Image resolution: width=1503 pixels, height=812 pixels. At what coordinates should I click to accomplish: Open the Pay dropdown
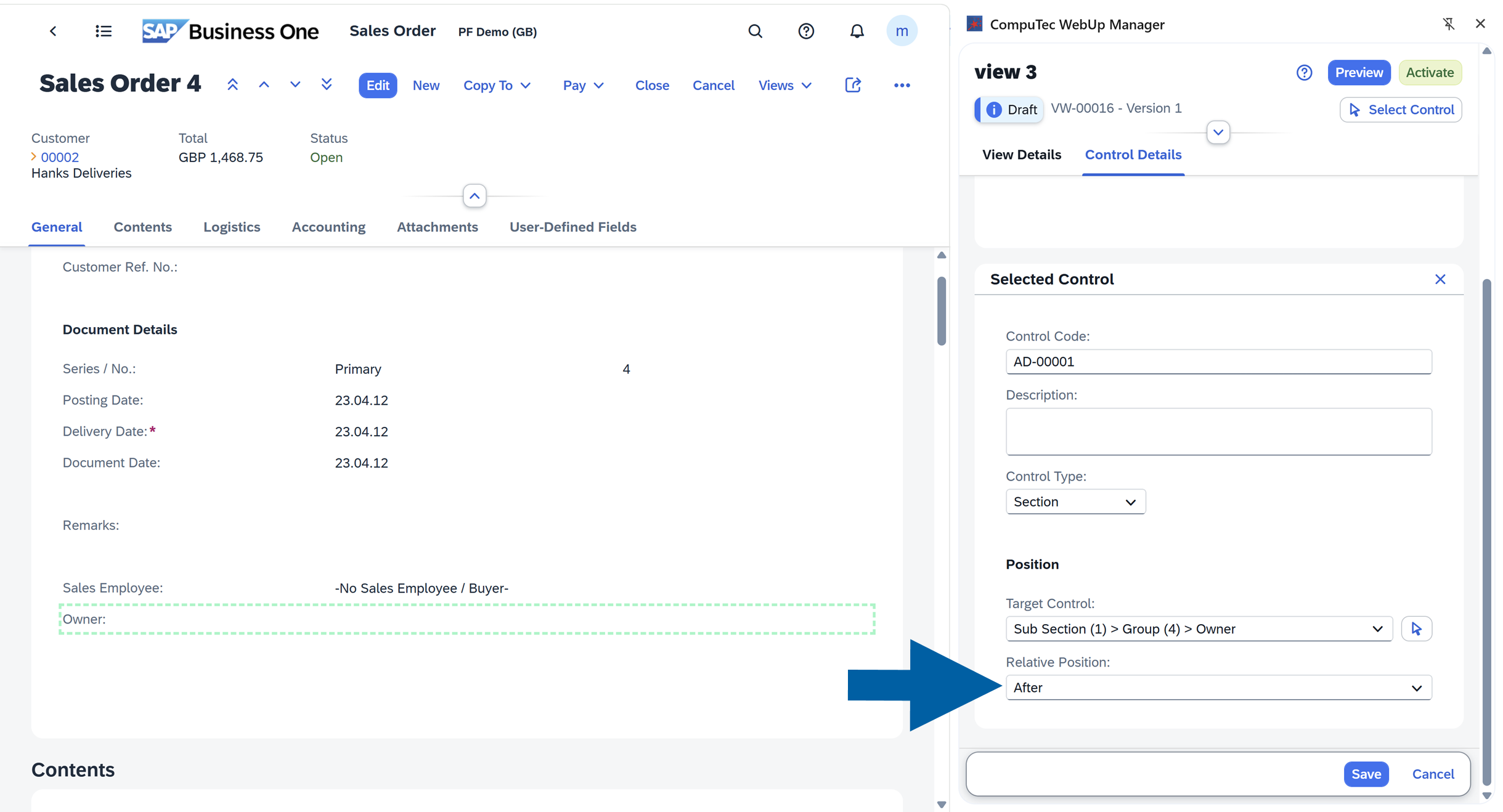[583, 86]
